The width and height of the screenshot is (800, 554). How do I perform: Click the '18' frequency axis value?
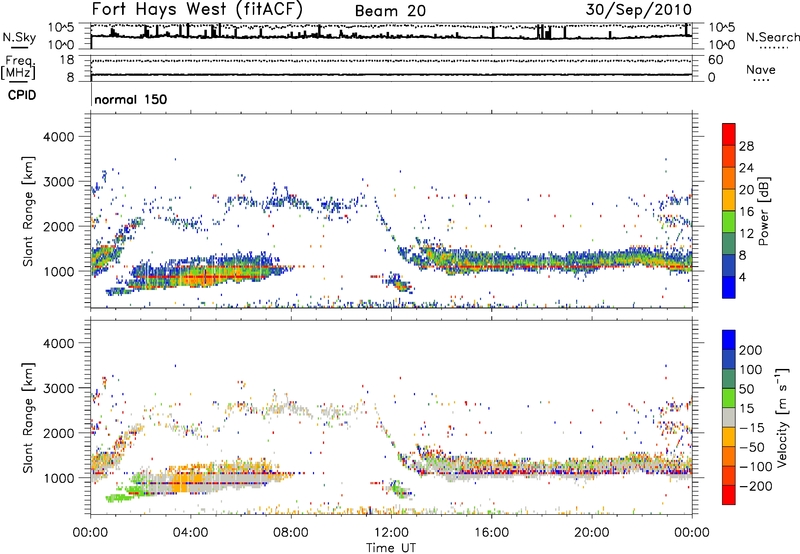point(66,60)
